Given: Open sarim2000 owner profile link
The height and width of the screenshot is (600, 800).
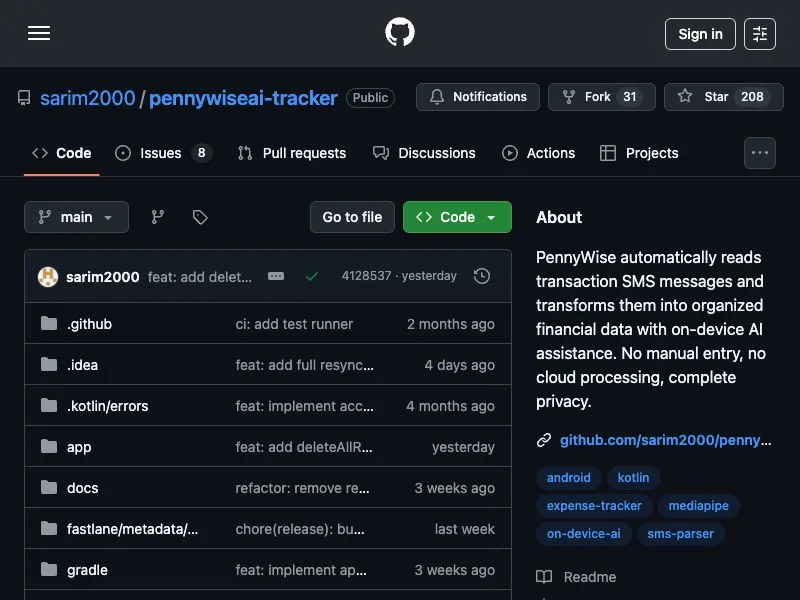Looking at the screenshot, I should (88, 98).
